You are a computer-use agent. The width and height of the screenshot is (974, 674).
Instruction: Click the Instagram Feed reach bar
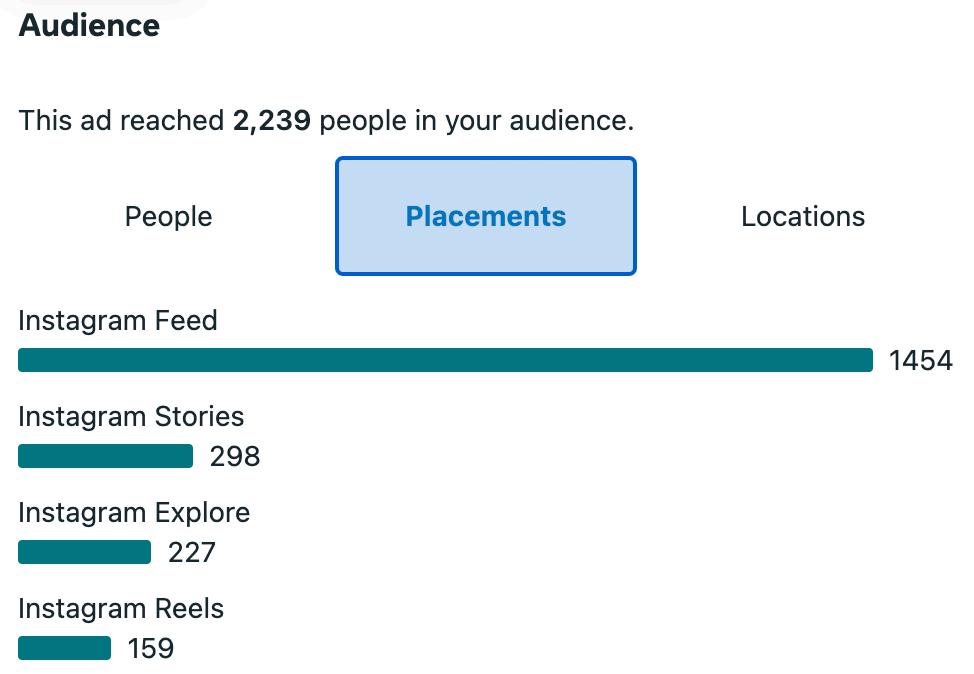coord(445,360)
